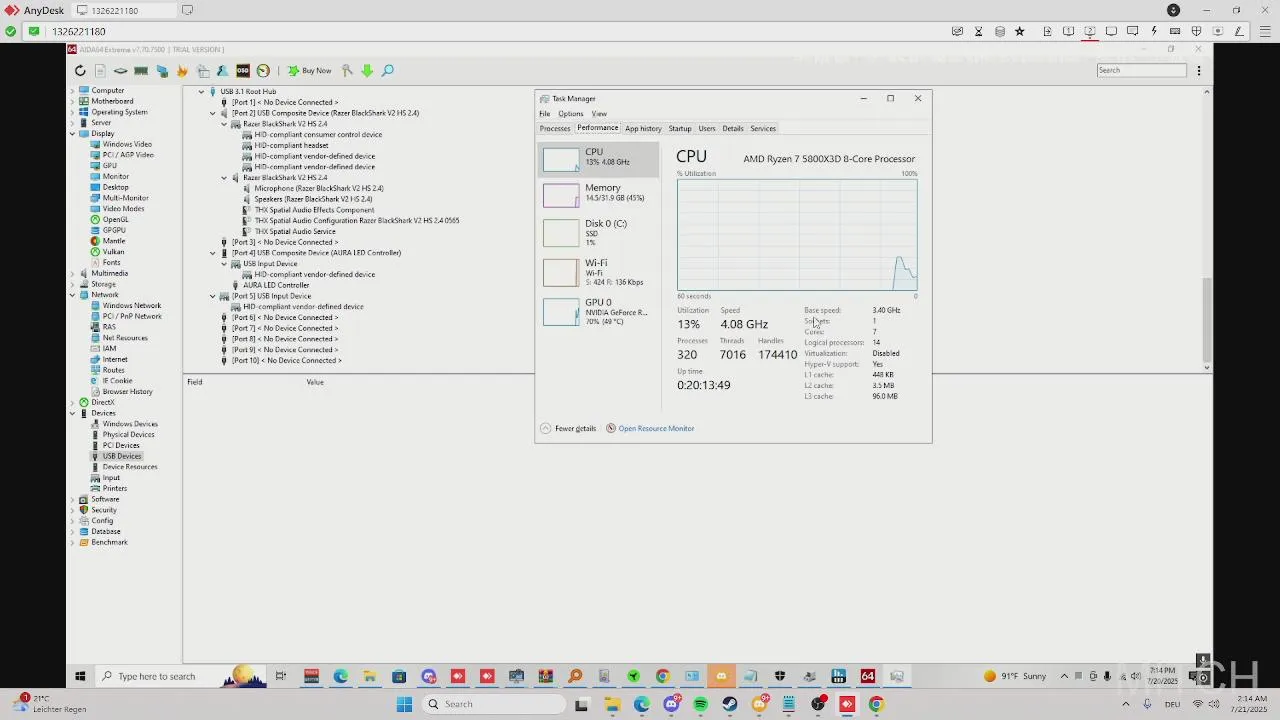Click the magnifier search icon in AIDA64 toolbar
The image size is (1280, 720).
[x=388, y=71]
